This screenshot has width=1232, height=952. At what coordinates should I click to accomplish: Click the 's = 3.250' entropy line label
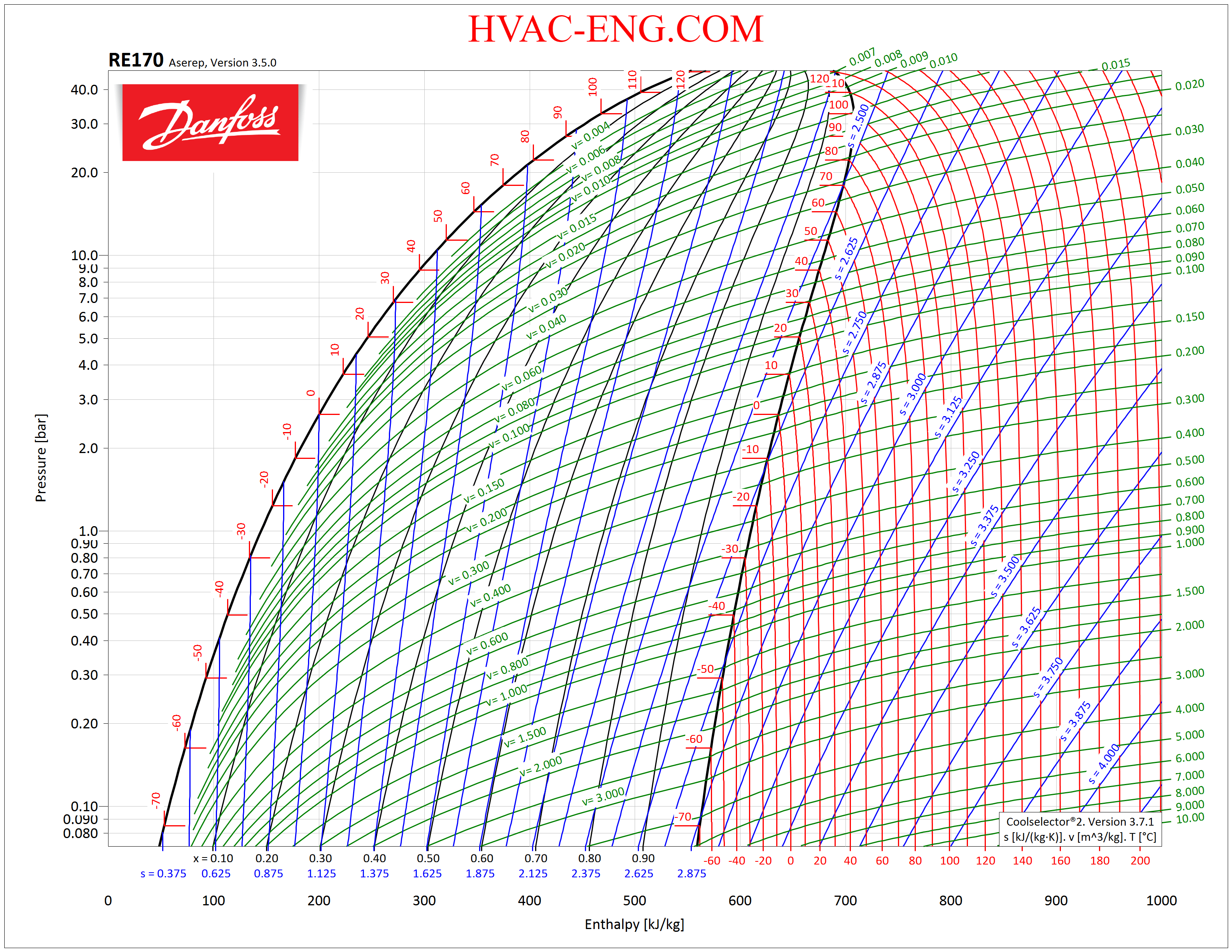tap(966, 472)
